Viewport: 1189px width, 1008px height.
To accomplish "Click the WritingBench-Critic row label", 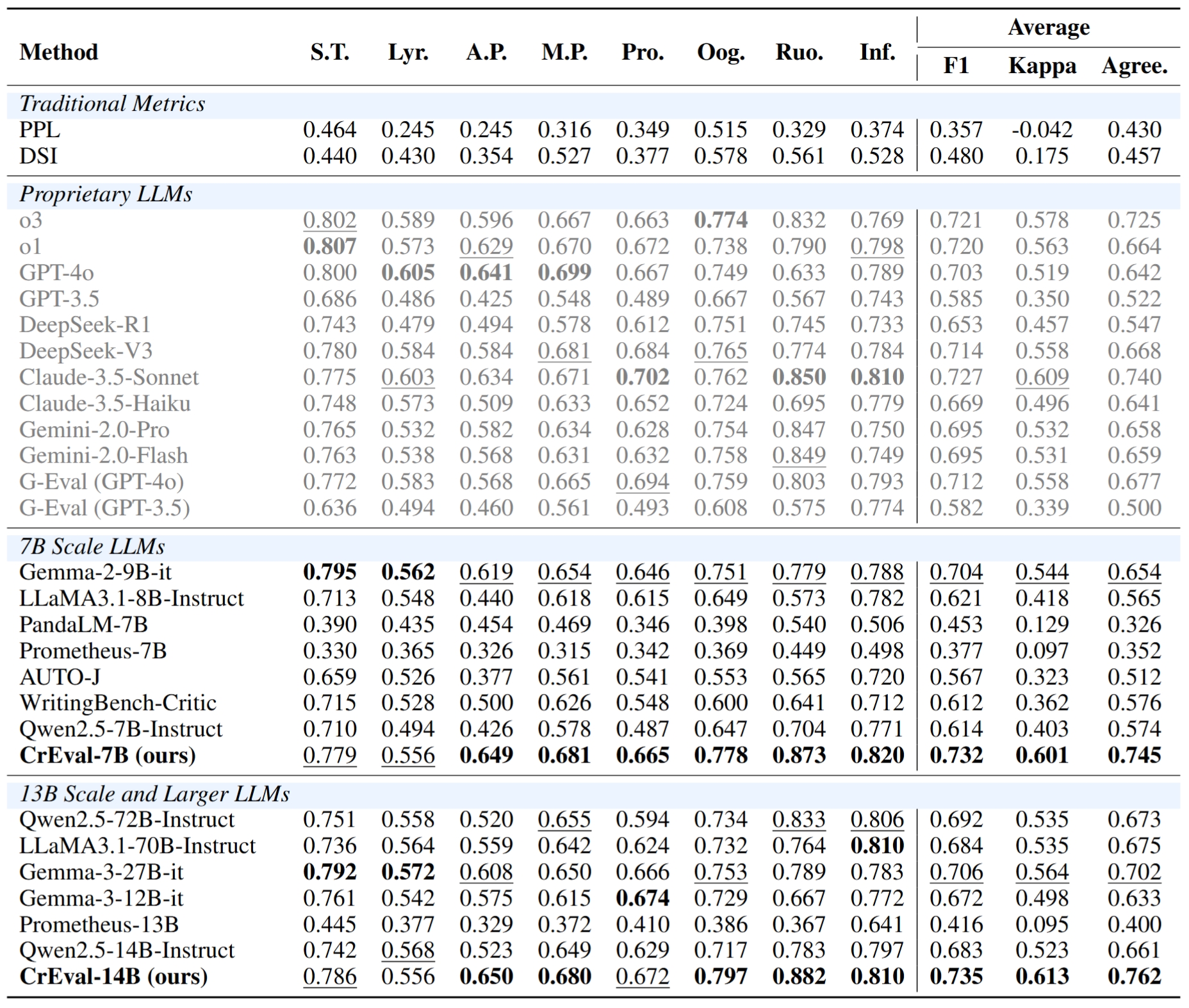I will pyautogui.click(x=118, y=703).
